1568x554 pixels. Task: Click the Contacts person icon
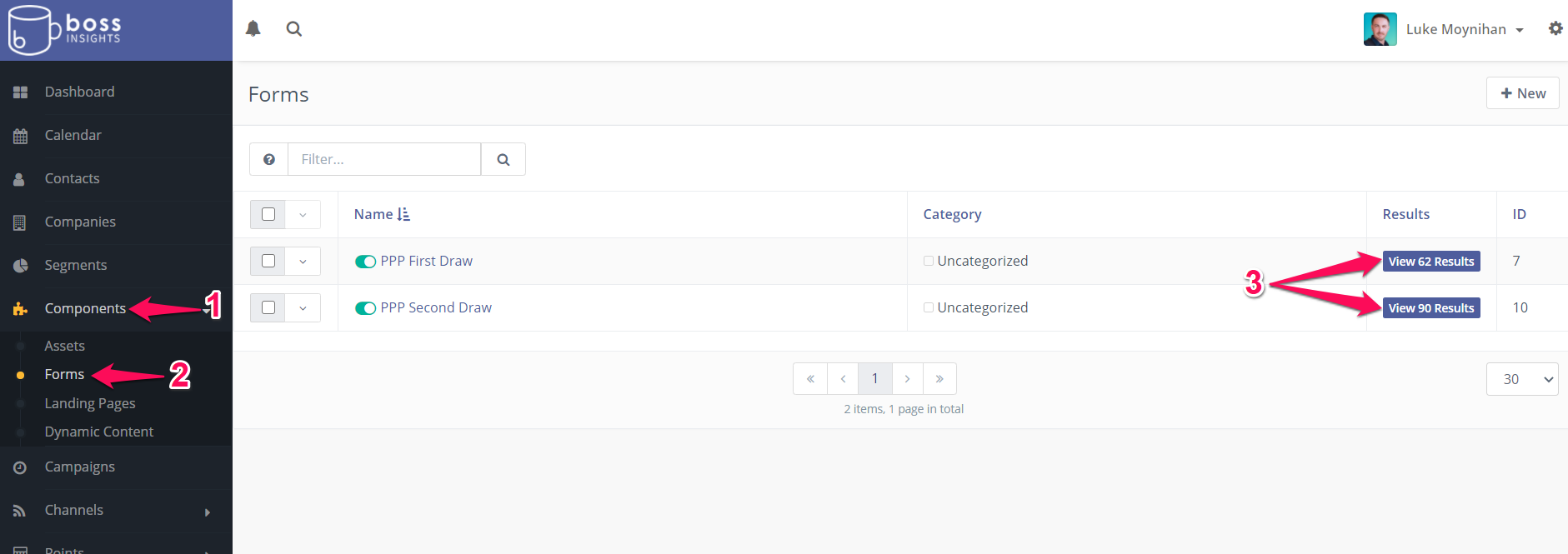19,179
